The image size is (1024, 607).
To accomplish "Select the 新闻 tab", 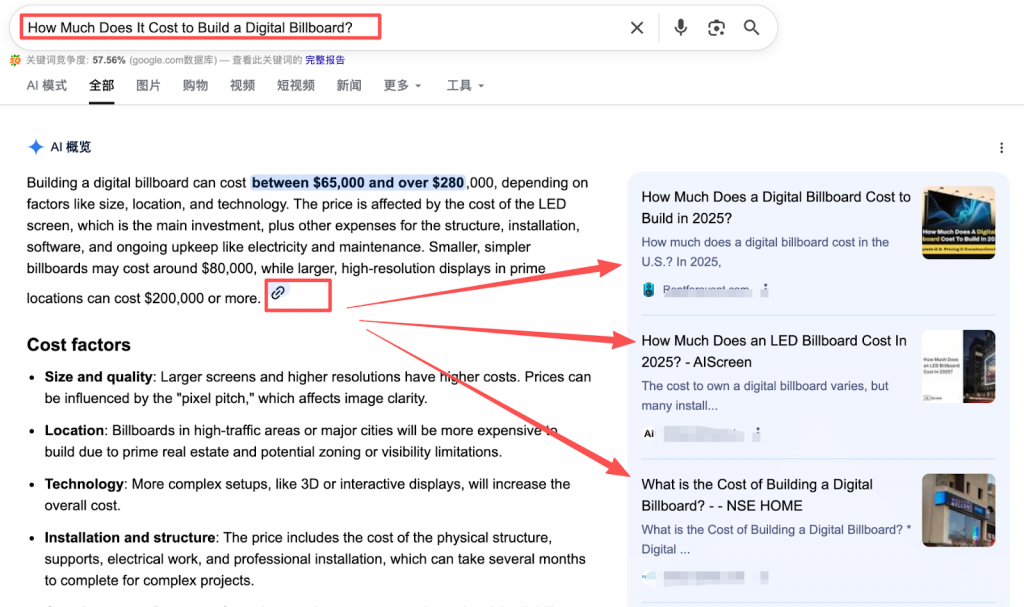I will pos(349,86).
